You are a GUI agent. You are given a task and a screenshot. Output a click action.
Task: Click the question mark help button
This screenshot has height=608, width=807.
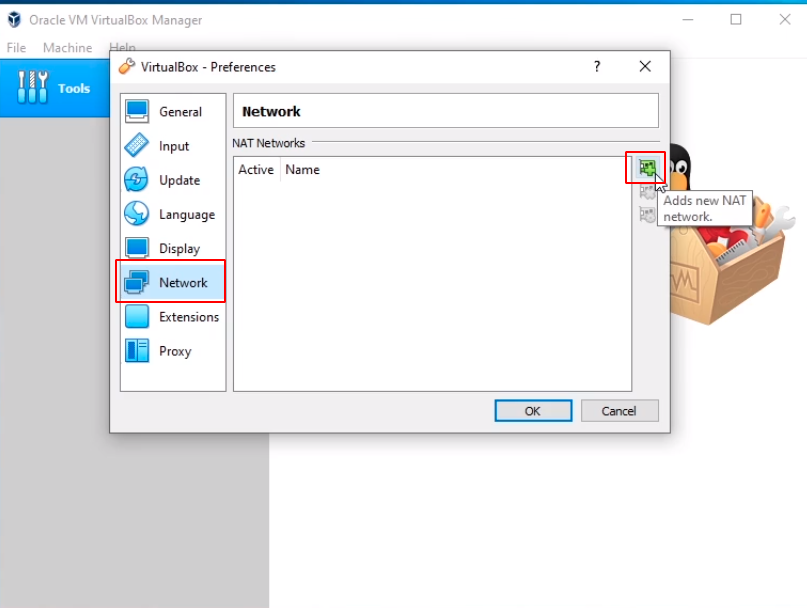(597, 67)
